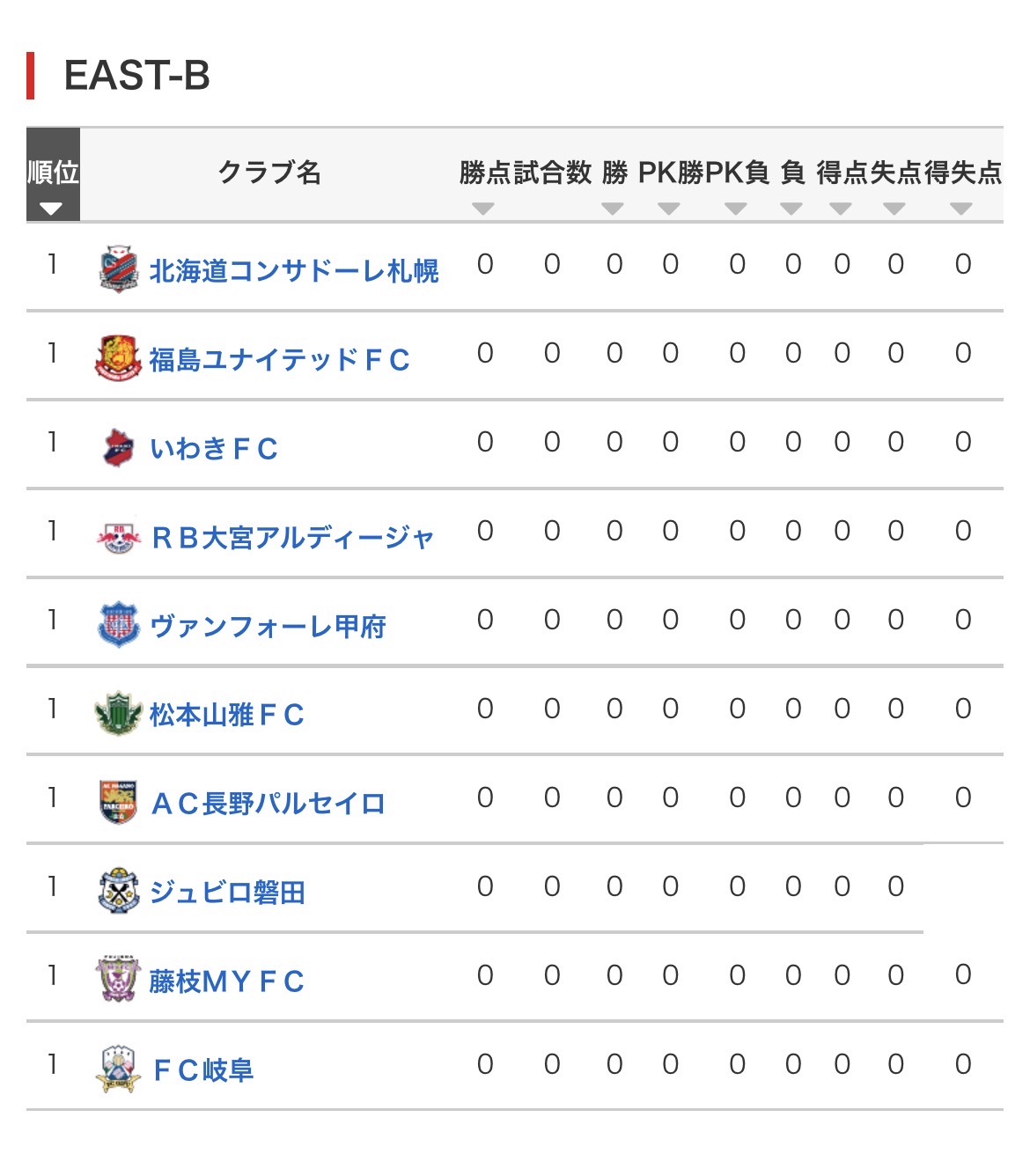Viewport: 1030px width, 1176px height.
Task: Open 北海道コンサドーレ札幌 team link
Action: pyautogui.click(x=294, y=271)
